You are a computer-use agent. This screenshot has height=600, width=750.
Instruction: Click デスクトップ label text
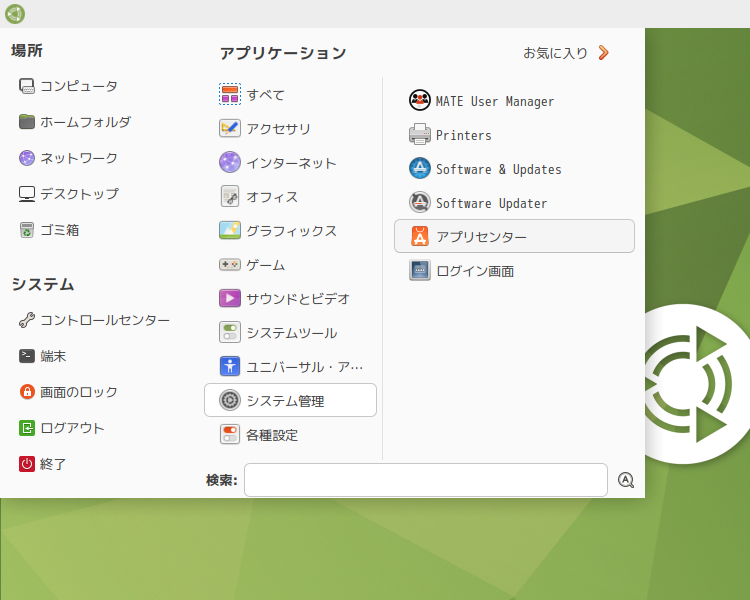tap(79, 194)
